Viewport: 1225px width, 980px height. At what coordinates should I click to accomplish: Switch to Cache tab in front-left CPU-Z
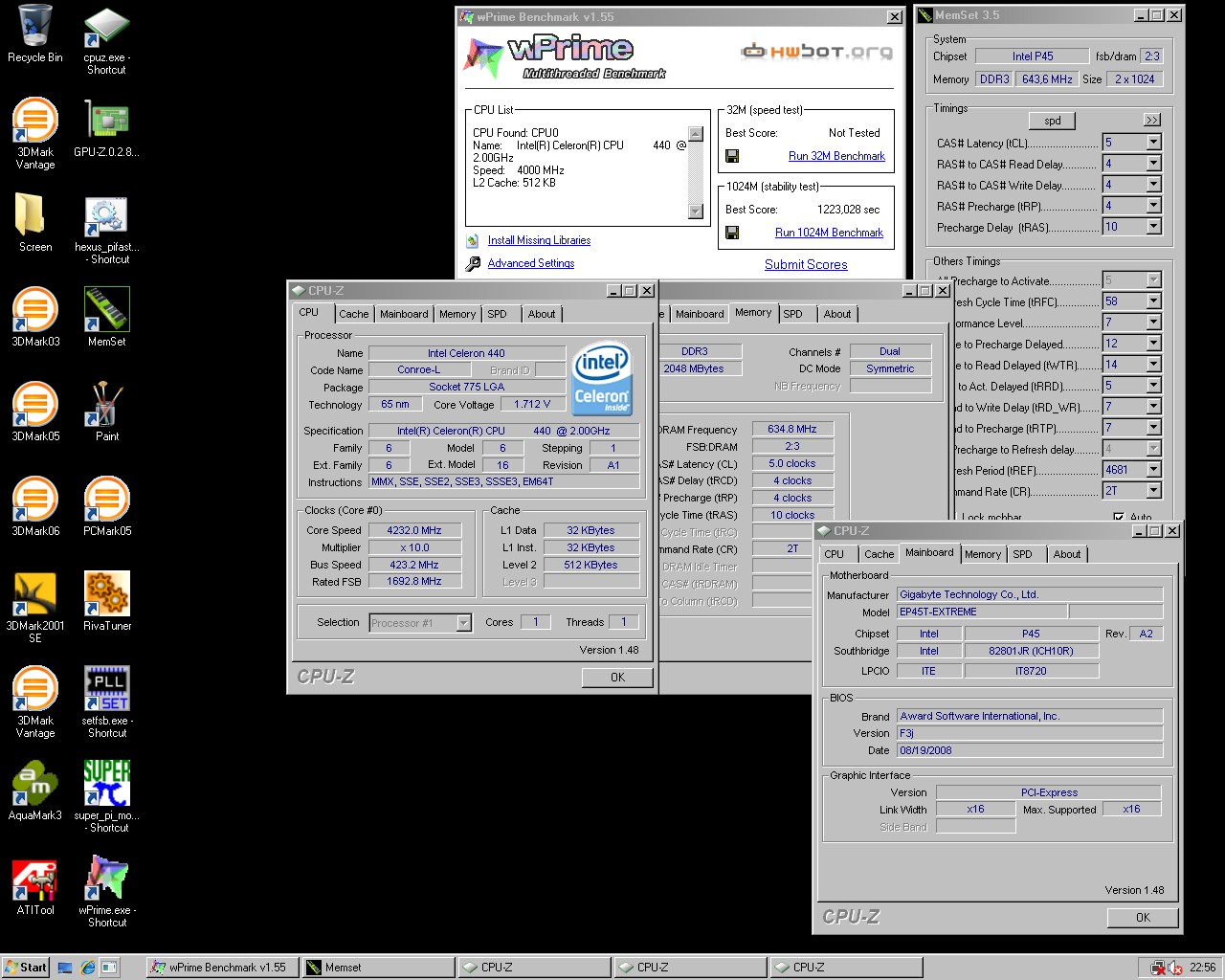[x=353, y=314]
